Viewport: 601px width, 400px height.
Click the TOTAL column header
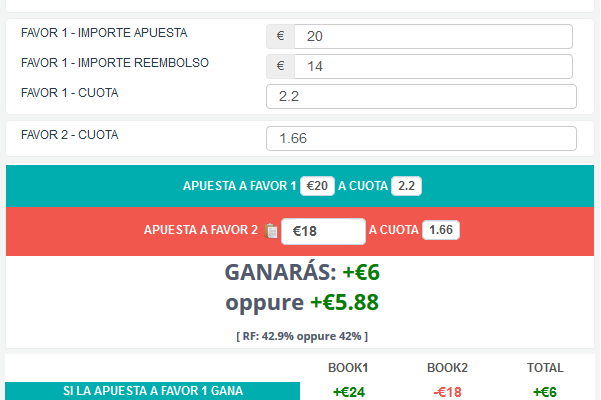(545, 368)
